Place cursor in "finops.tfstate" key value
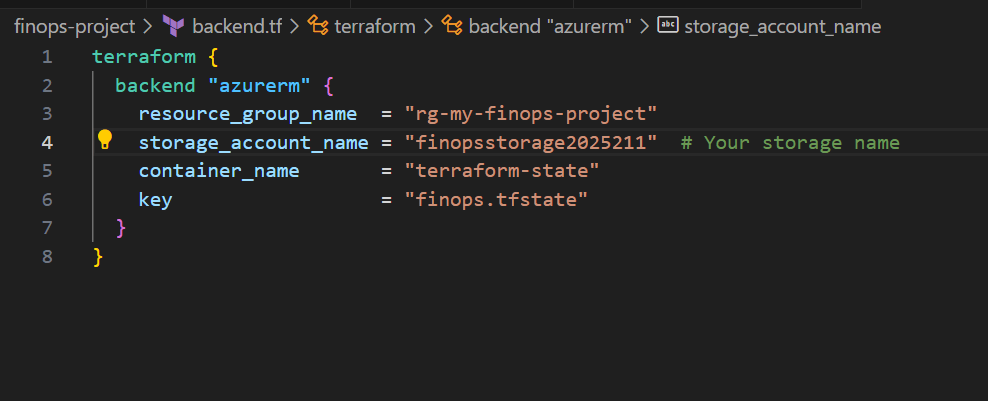Screen dimensions: 988x401 click(x=496, y=200)
